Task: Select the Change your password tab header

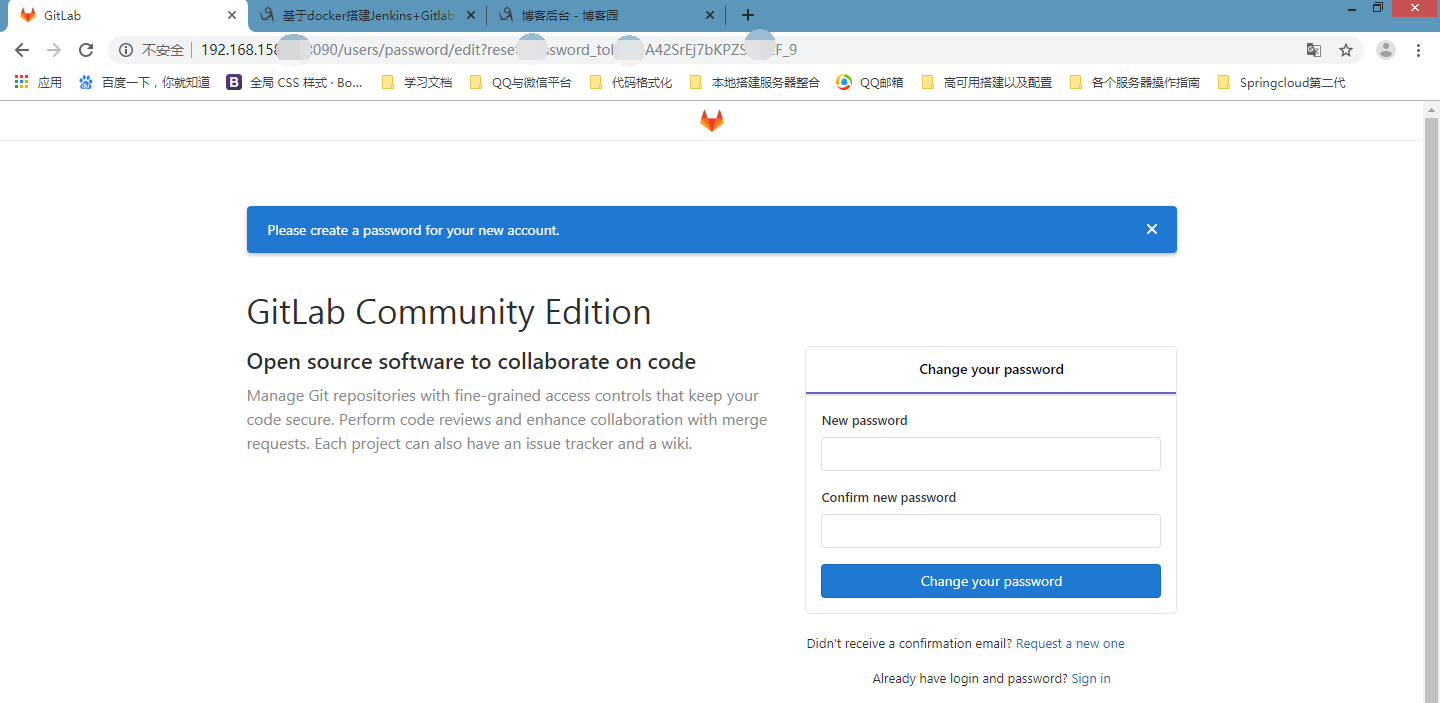Action: (x=991, y=370)
